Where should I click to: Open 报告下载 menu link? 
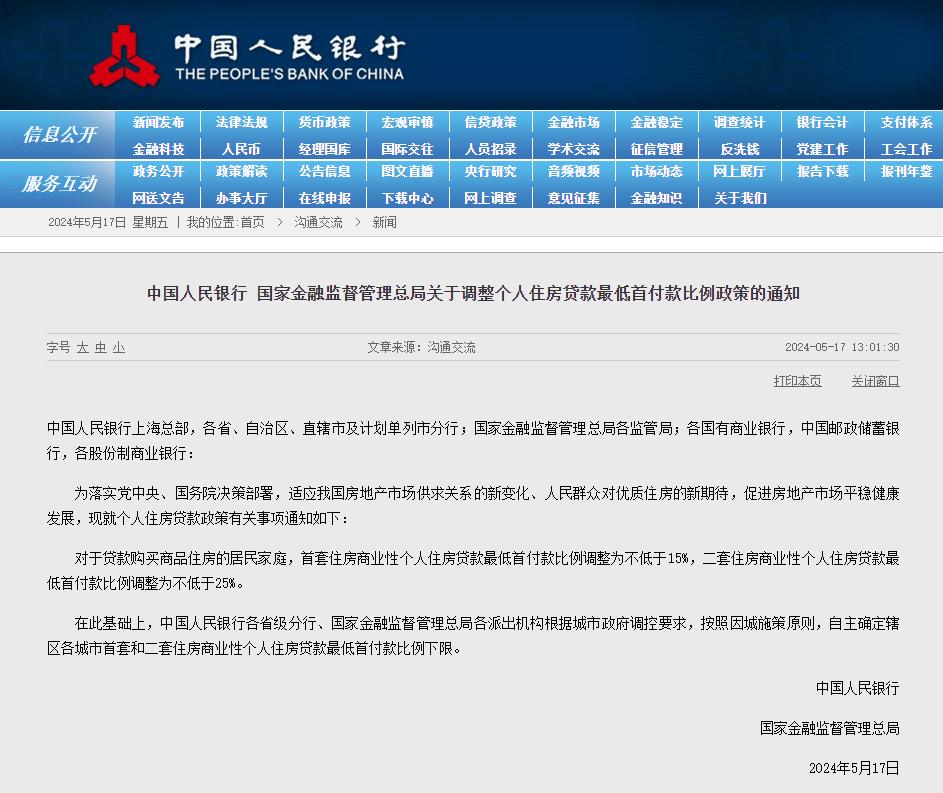tap(822, 171)
